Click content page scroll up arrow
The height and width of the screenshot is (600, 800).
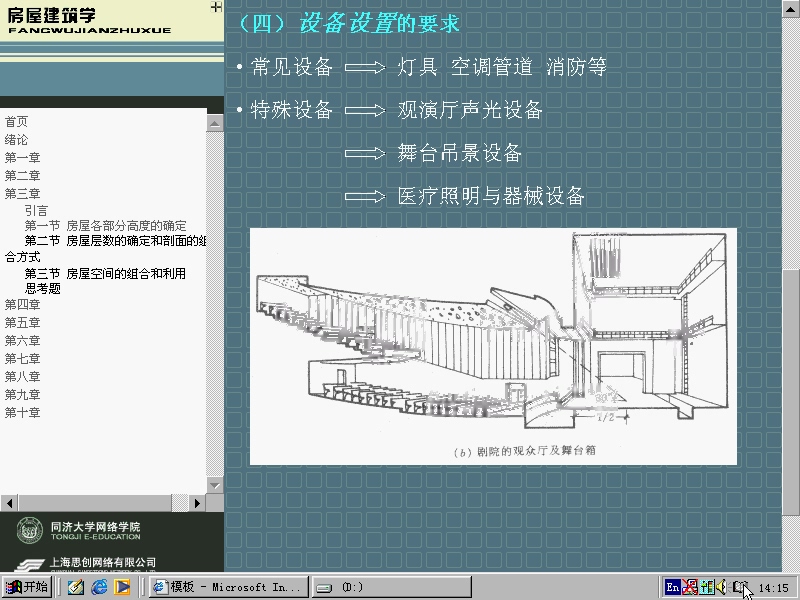[791, 7]
